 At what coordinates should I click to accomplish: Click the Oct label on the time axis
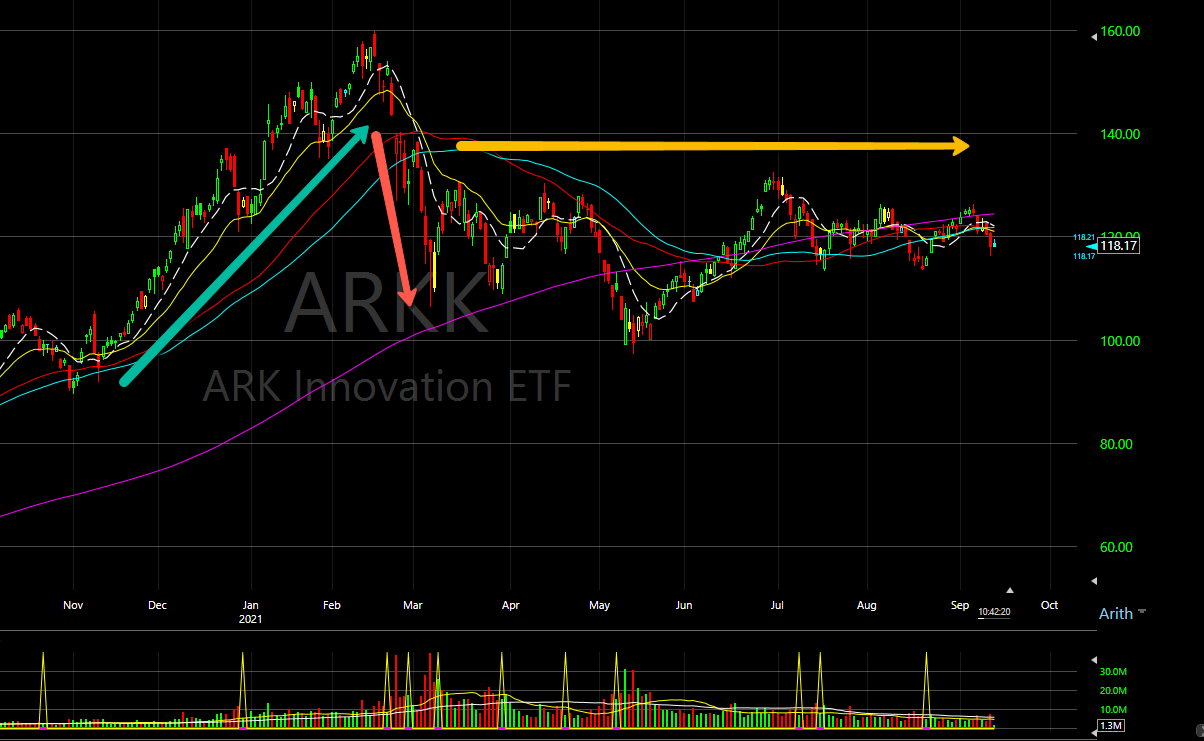coord(1049,605)
